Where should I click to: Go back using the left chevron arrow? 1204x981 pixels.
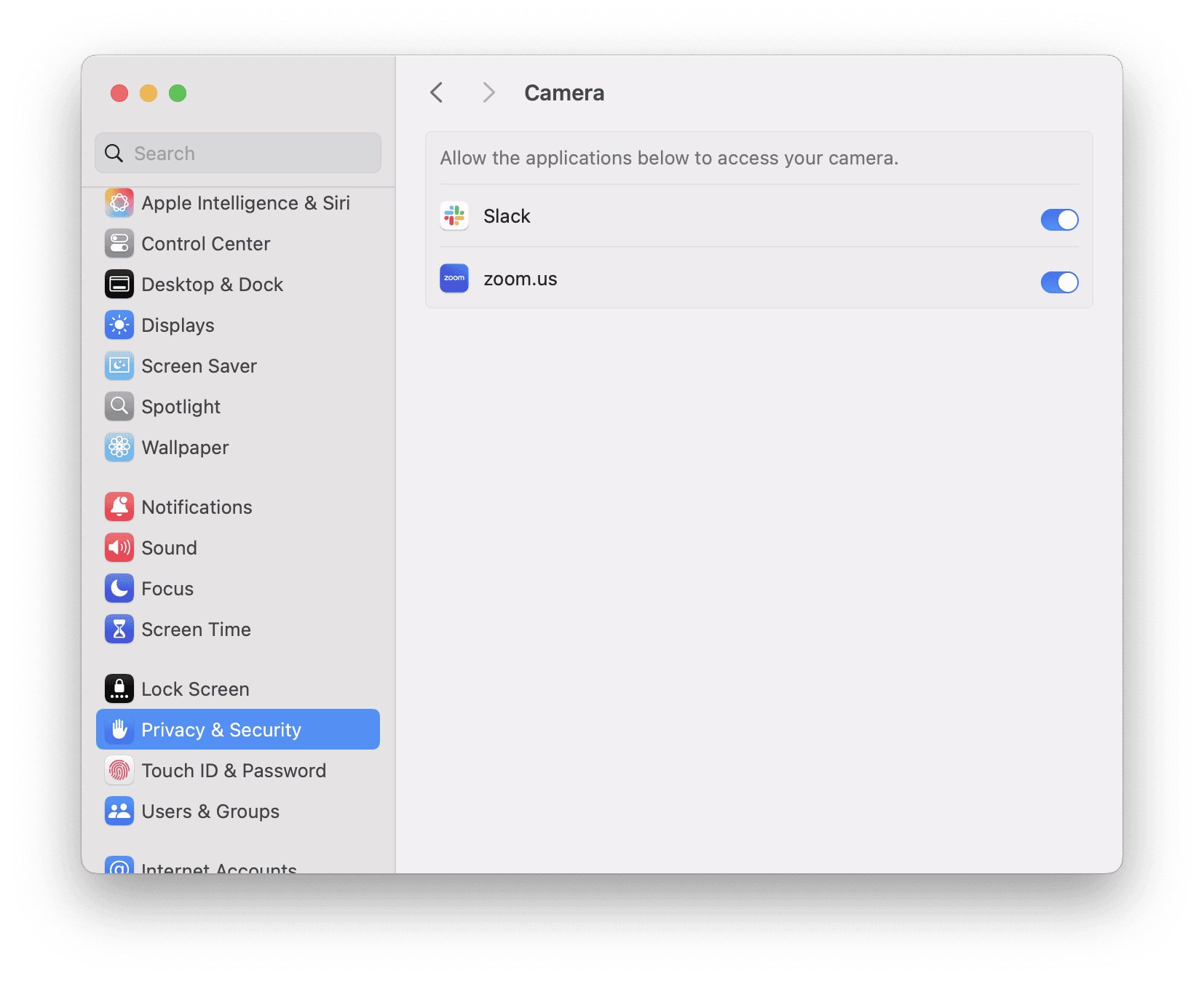pyautogui.click(x=436, y=92)
